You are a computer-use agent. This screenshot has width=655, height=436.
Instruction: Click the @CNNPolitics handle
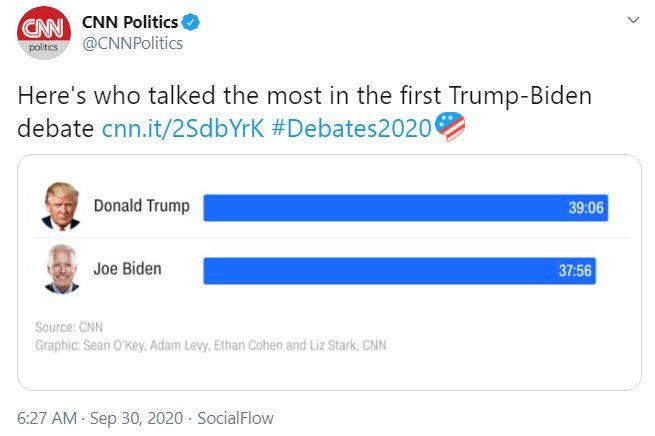click(133, 43)
